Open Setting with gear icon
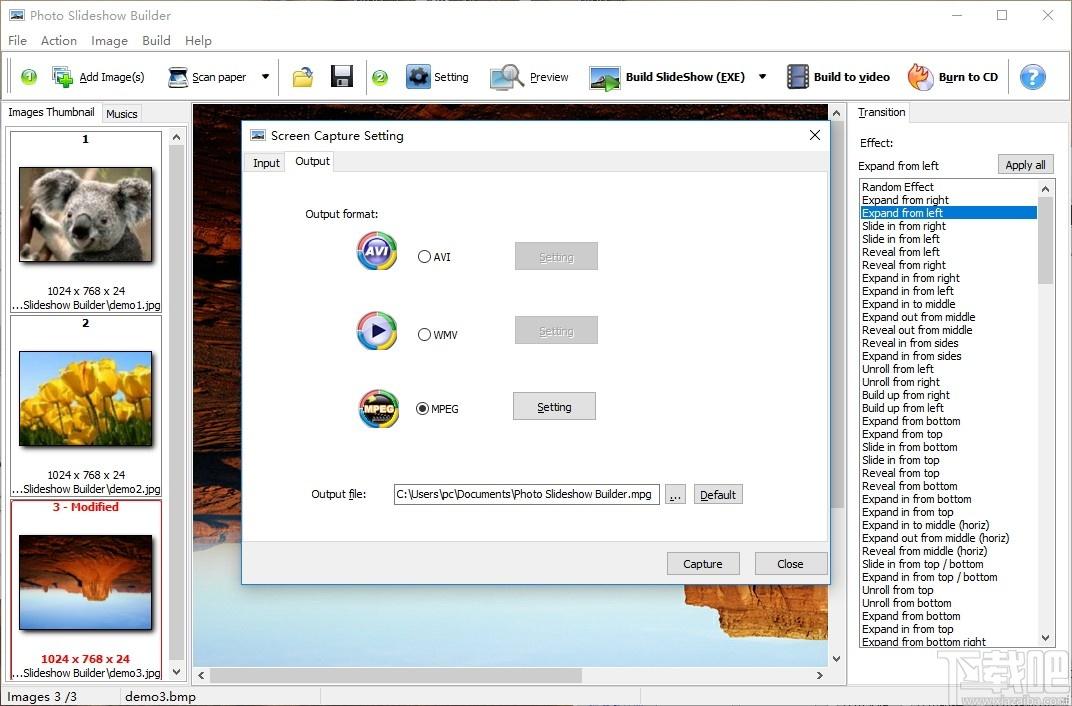The height and width of the screenshot is (706, 1072). [418, 77]
